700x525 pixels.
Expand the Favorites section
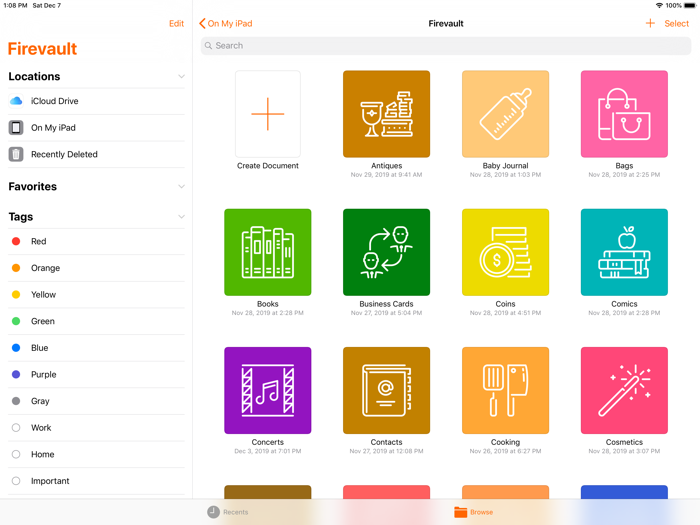click(181, 187)
